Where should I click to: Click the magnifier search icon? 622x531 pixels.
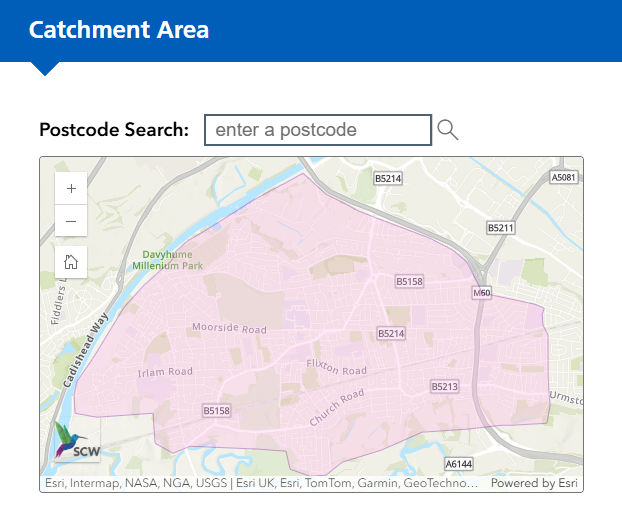448,130
